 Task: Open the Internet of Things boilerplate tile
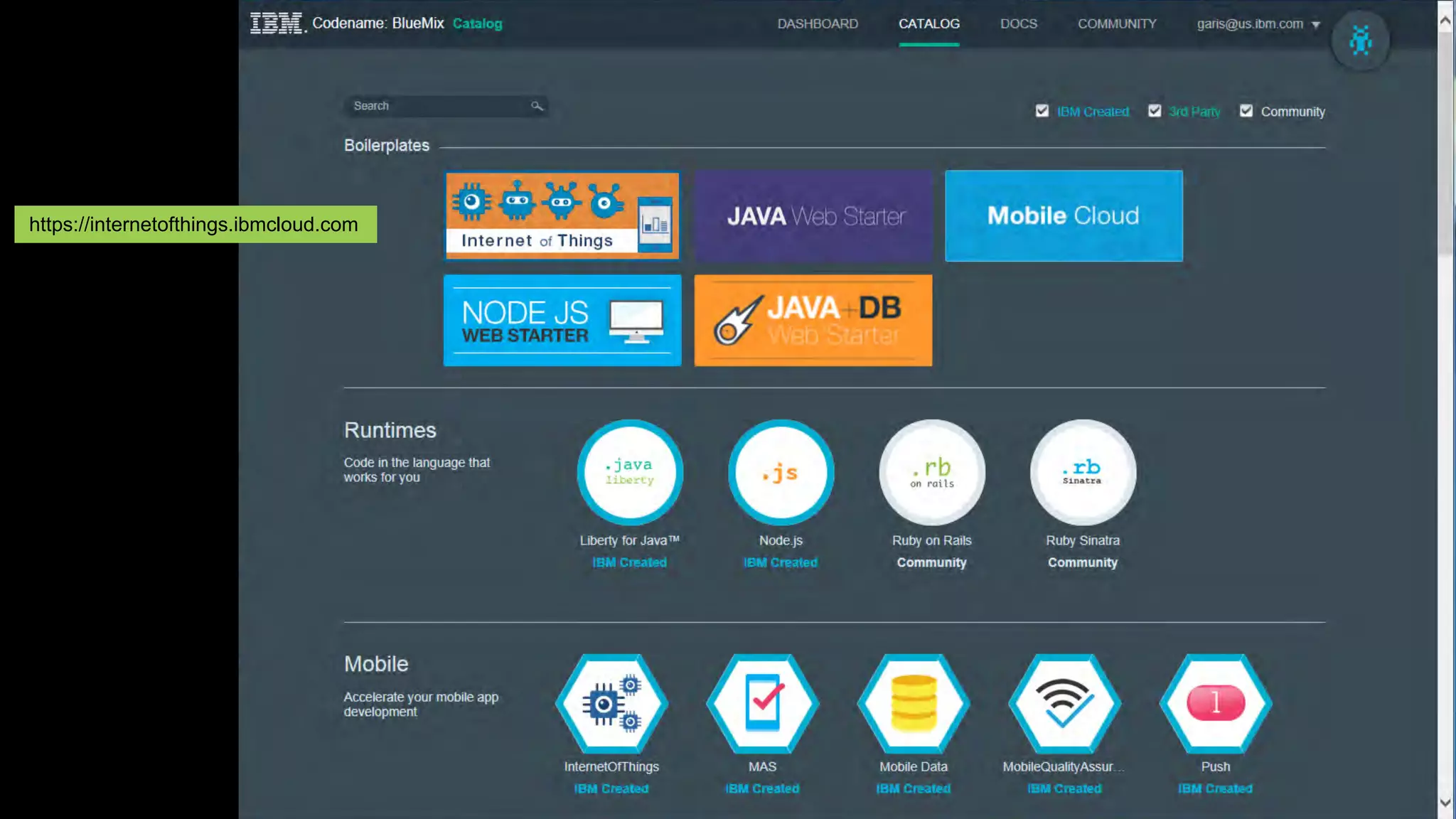click(562, 215)
